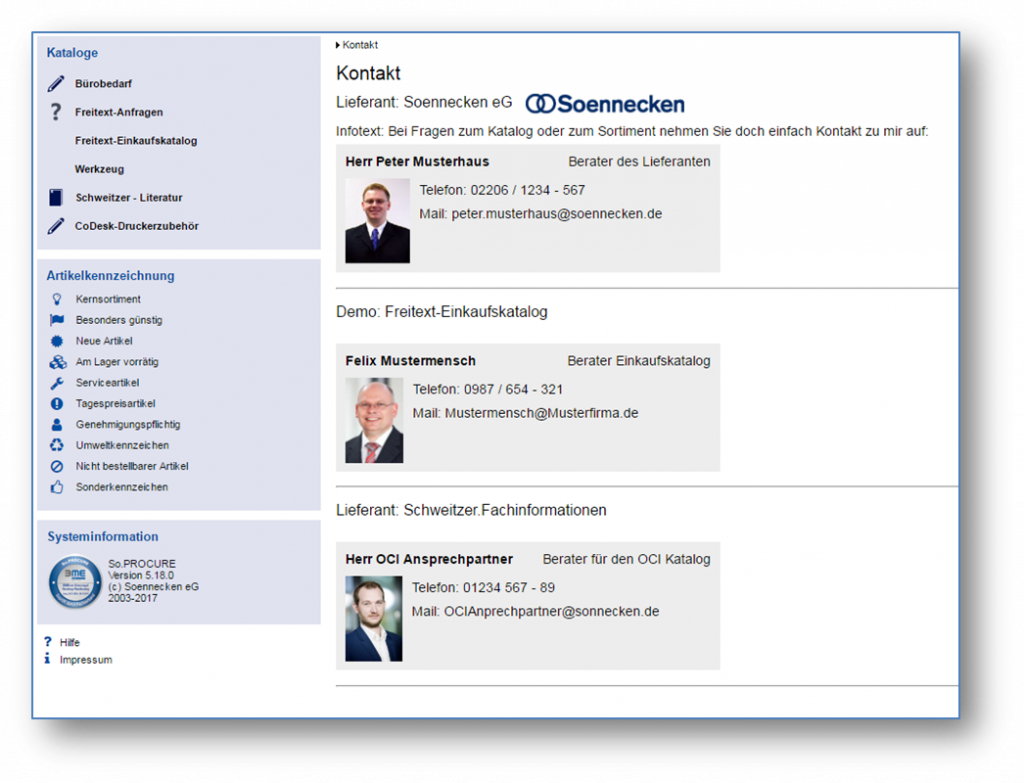Click the photo of Felix Mustermensch
The height and width of the screenshot is (783, 1024).
coord(374,421)
